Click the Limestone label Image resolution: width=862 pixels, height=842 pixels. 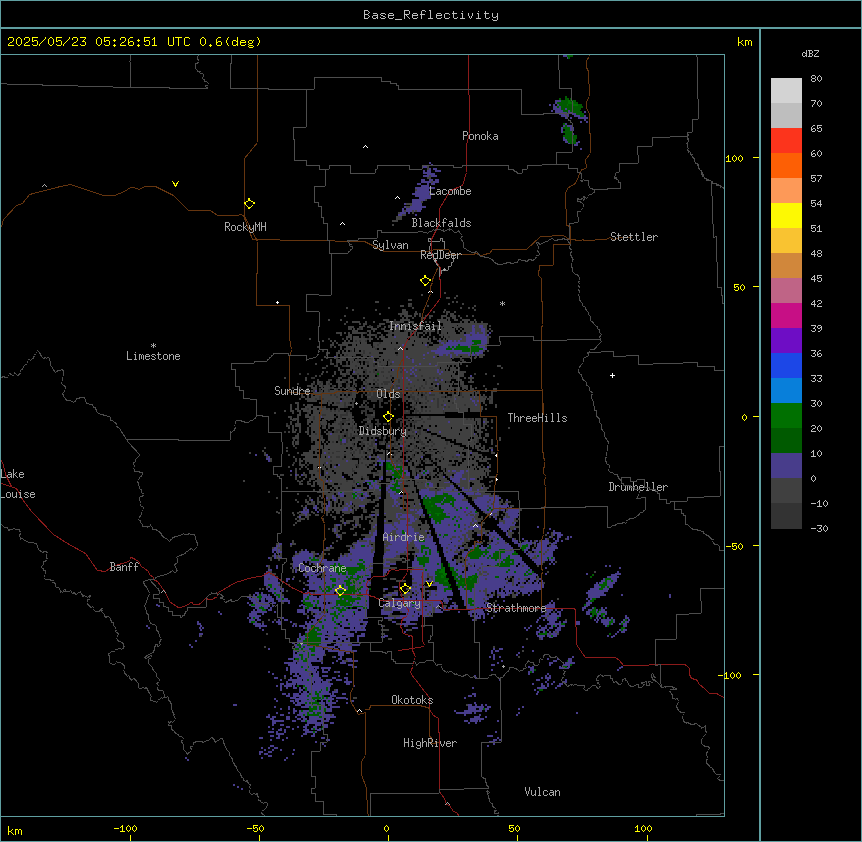(x=153, y=356)
